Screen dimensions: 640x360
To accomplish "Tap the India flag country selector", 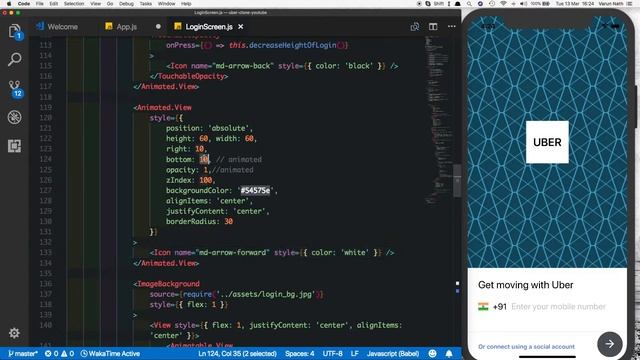I will (483, 307).
